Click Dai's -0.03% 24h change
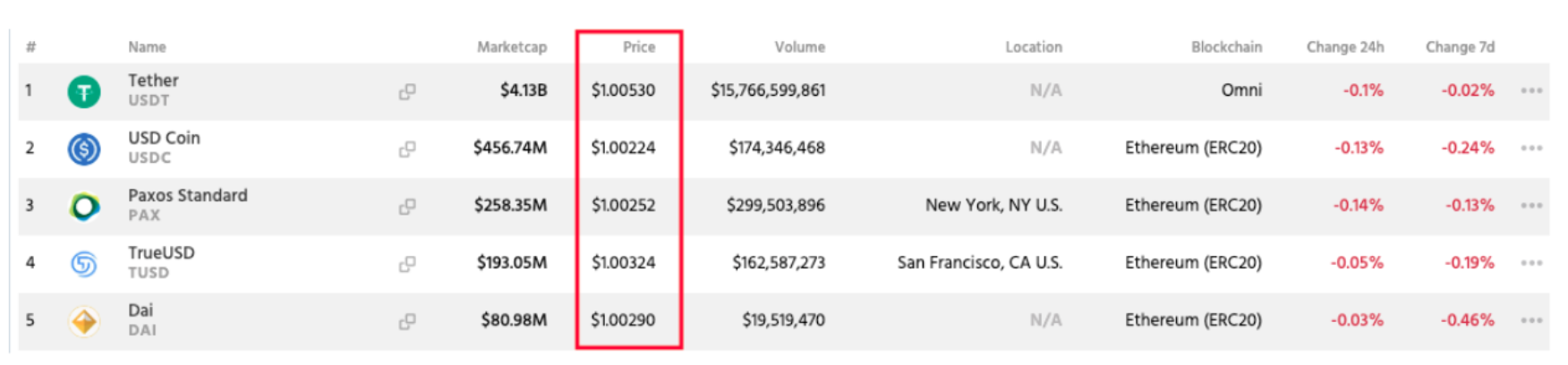The height and width of the screenshot is (365, 1568). [x=1357, y=320]
